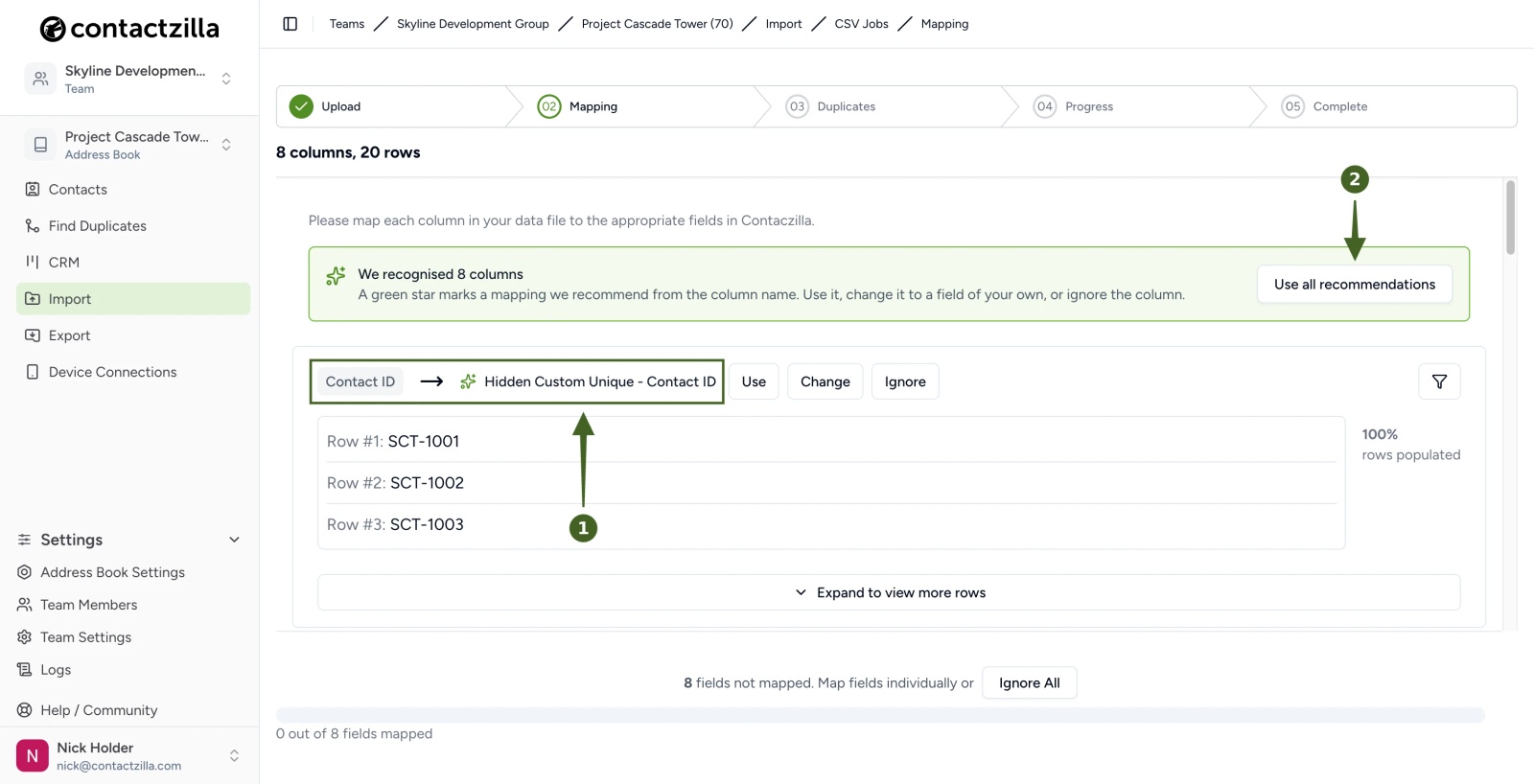Screen dimensions: 1534x784
Task: Open CRM in the sidebar
Action: (x=133, y=263)
